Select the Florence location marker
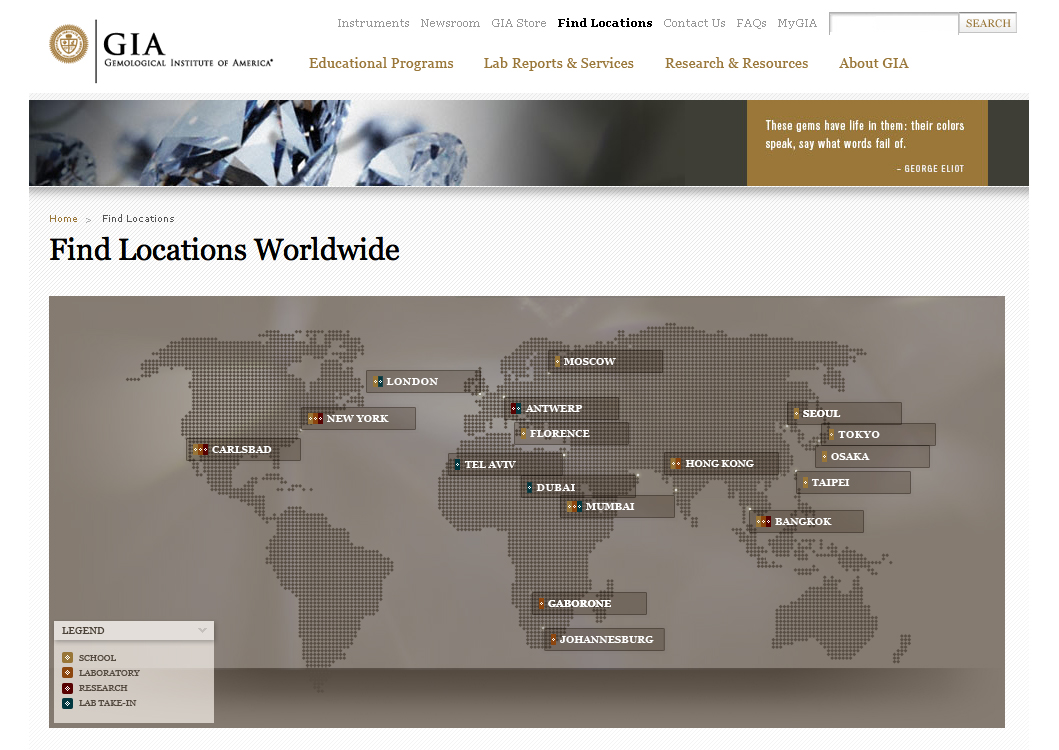Screen dimensions: 1059x750 (x=571, y=433)
